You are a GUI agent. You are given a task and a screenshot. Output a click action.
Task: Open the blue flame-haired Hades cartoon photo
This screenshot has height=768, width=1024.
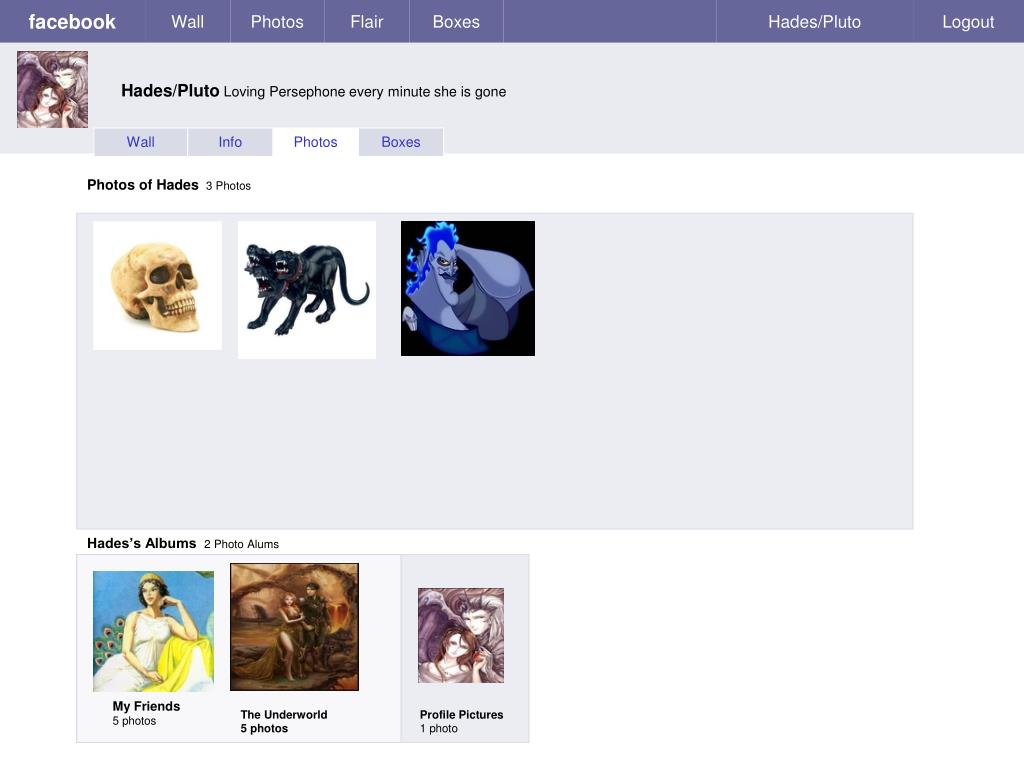468,288
